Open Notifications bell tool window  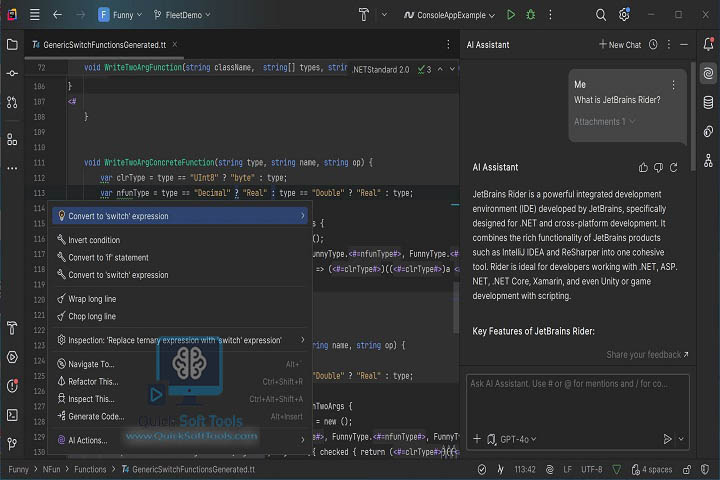pos(709,44)
